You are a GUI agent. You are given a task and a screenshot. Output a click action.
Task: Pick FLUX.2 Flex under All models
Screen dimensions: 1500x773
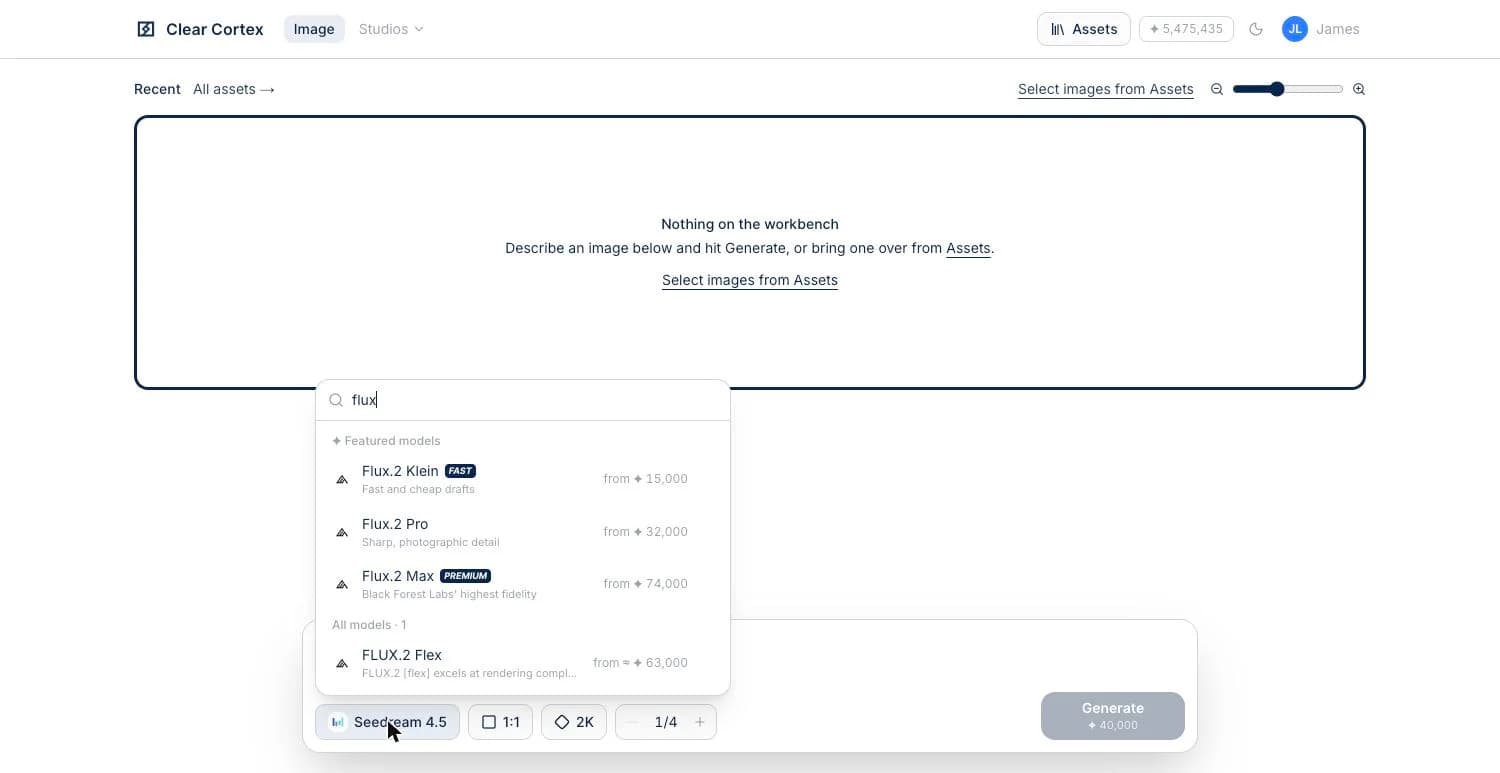[x=523, y=663]
